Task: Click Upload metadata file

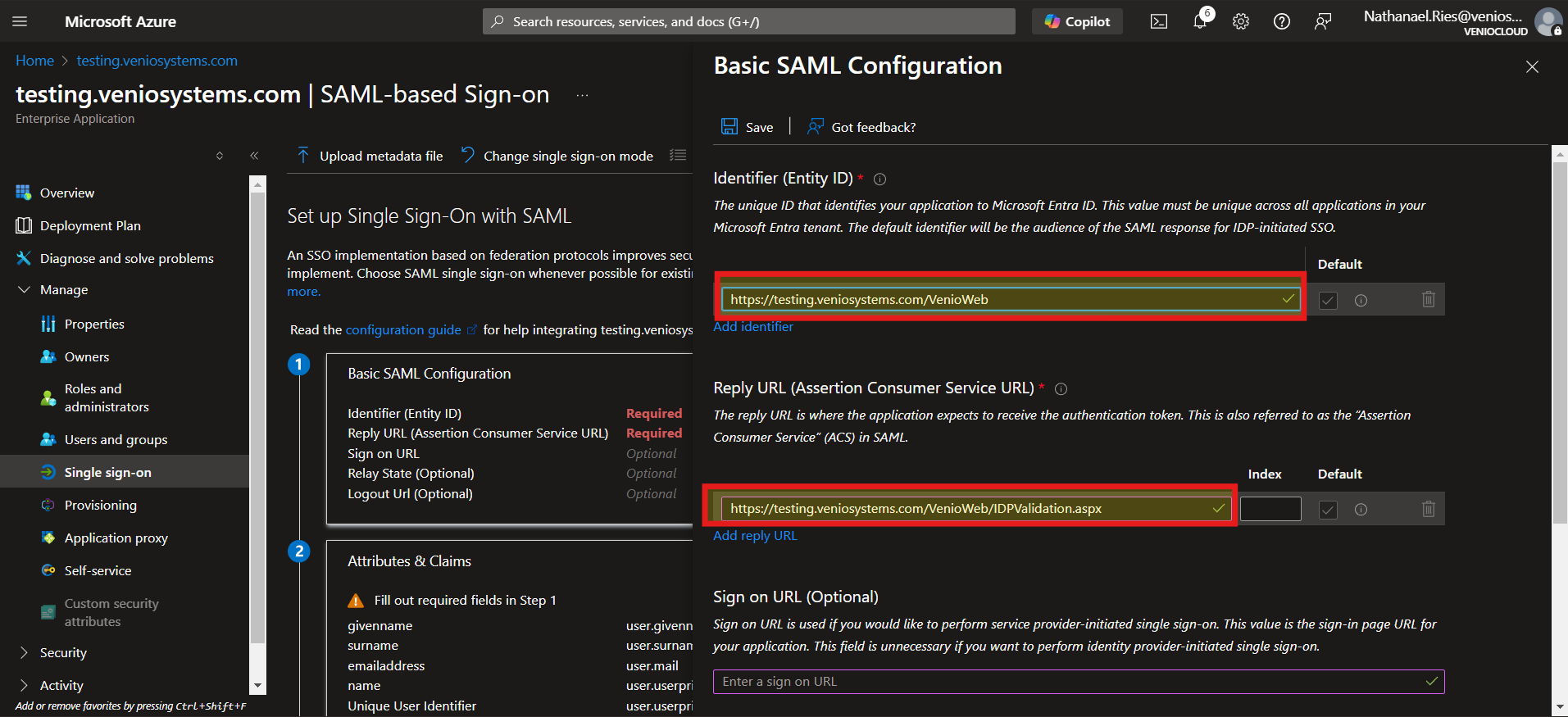Action: point(370,156)
